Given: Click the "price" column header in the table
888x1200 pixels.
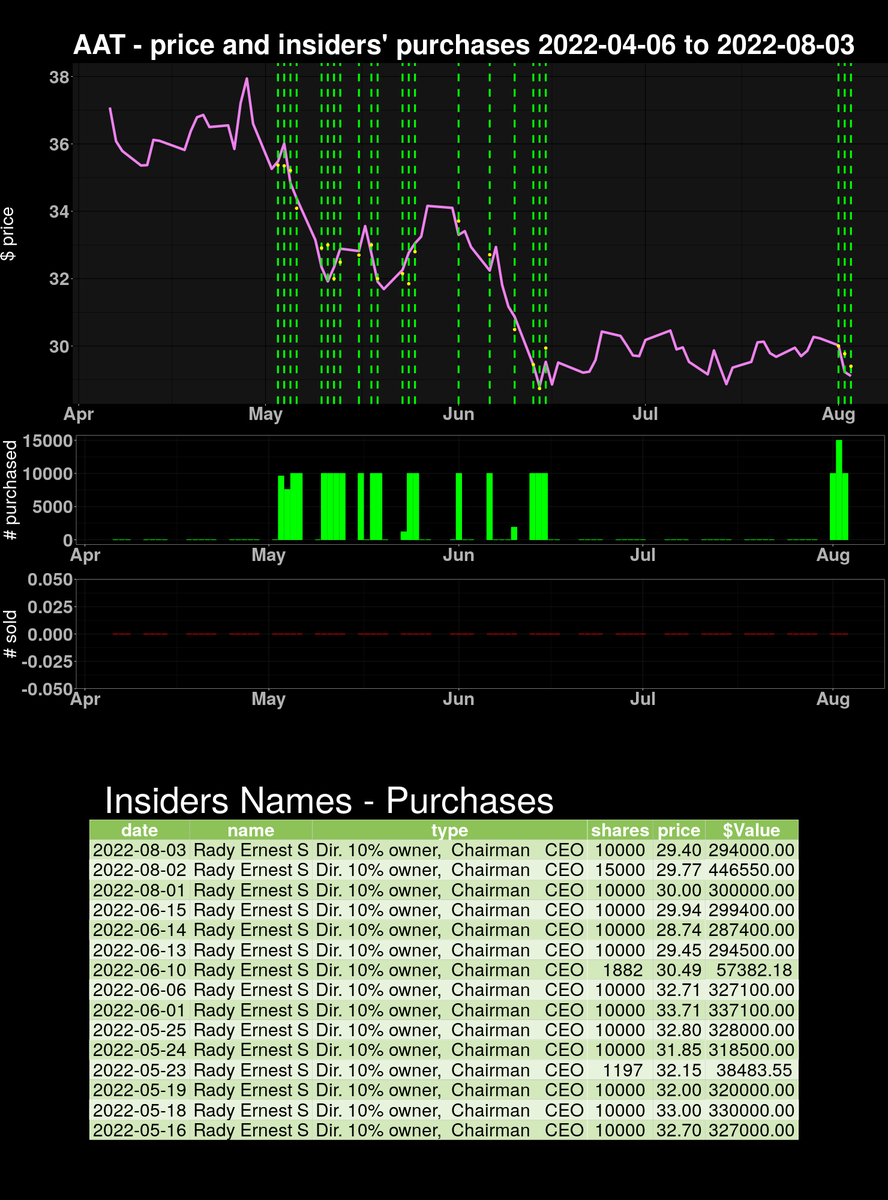Looking at the screenshot, I should click(x=679, y=830).
